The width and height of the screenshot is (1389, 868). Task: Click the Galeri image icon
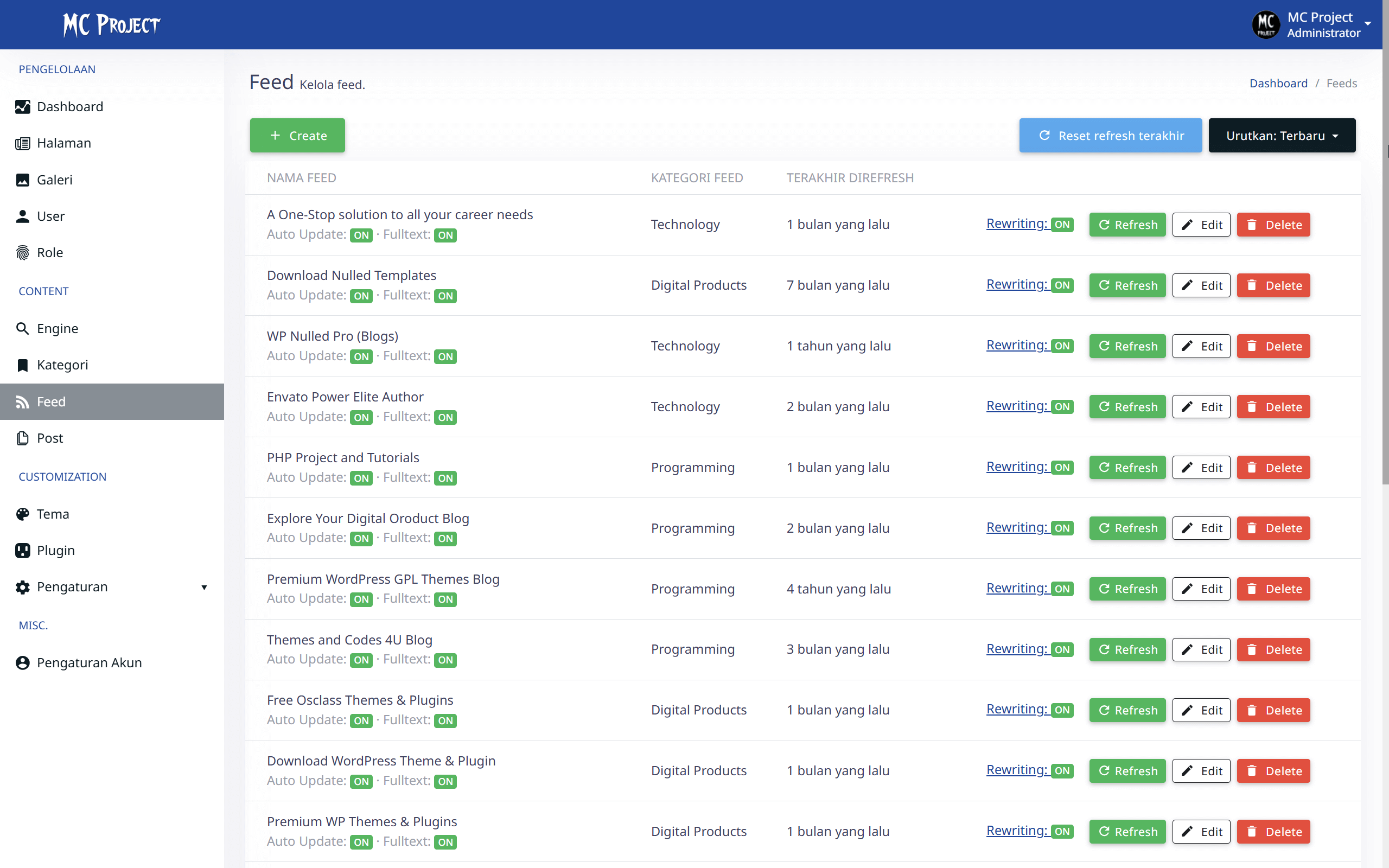coord(22,180)
